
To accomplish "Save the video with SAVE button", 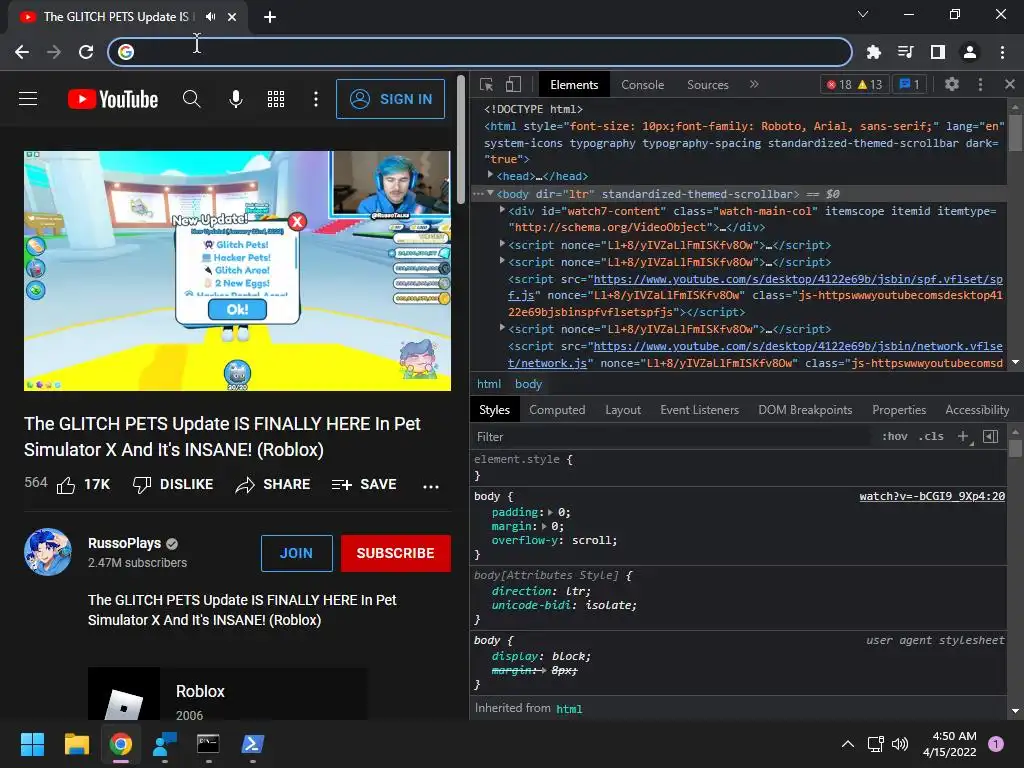I will click(x=364, y=485).
